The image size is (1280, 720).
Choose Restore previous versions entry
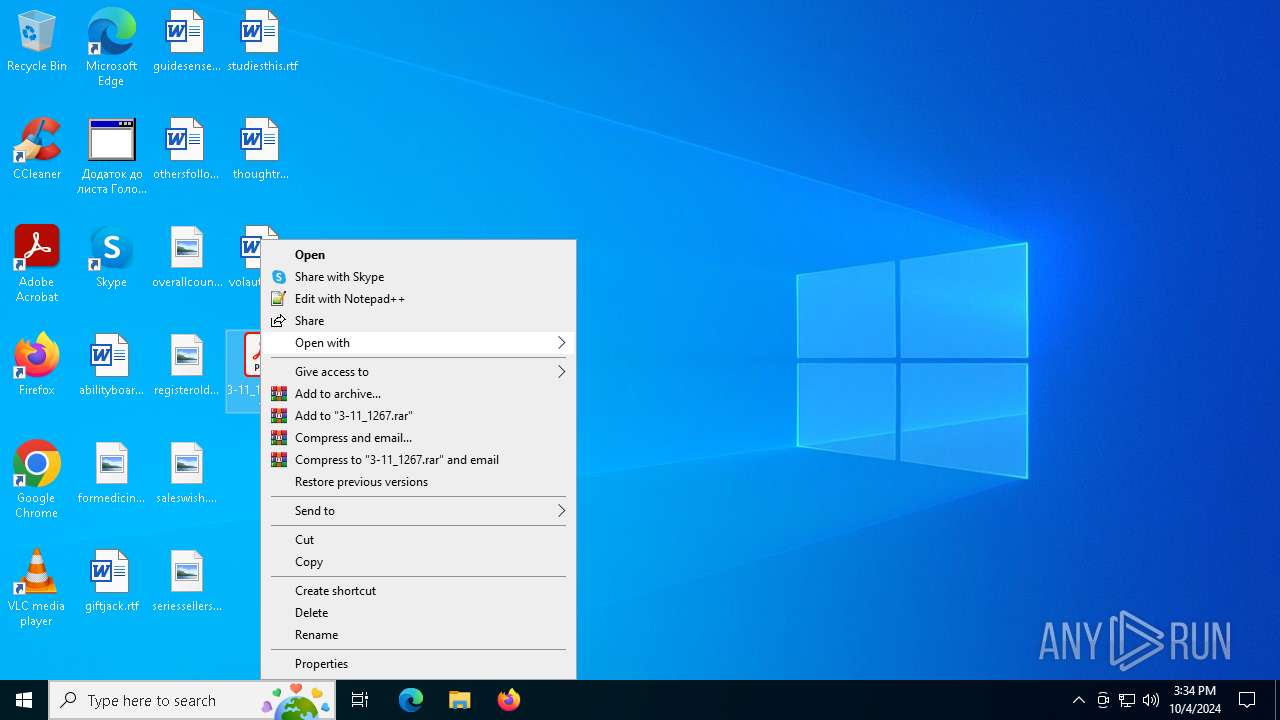click(418, 482)
